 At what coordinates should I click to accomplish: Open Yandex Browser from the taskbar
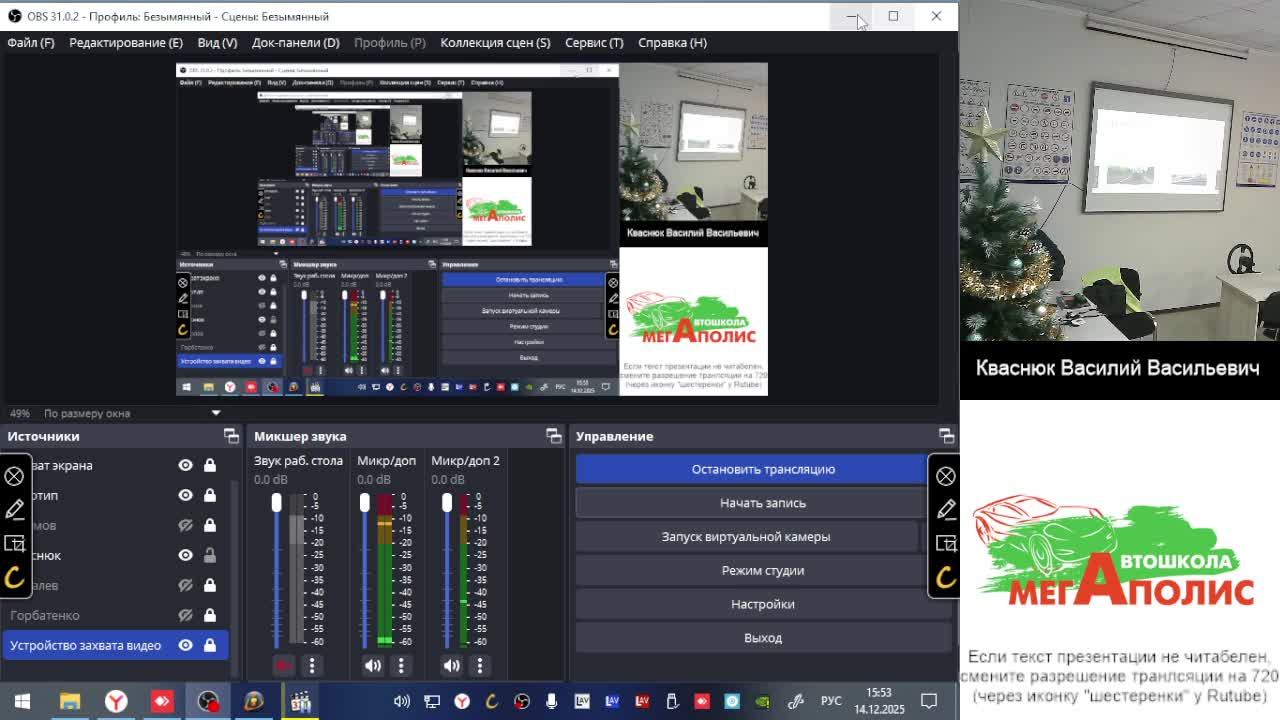[x=117, y=701]
